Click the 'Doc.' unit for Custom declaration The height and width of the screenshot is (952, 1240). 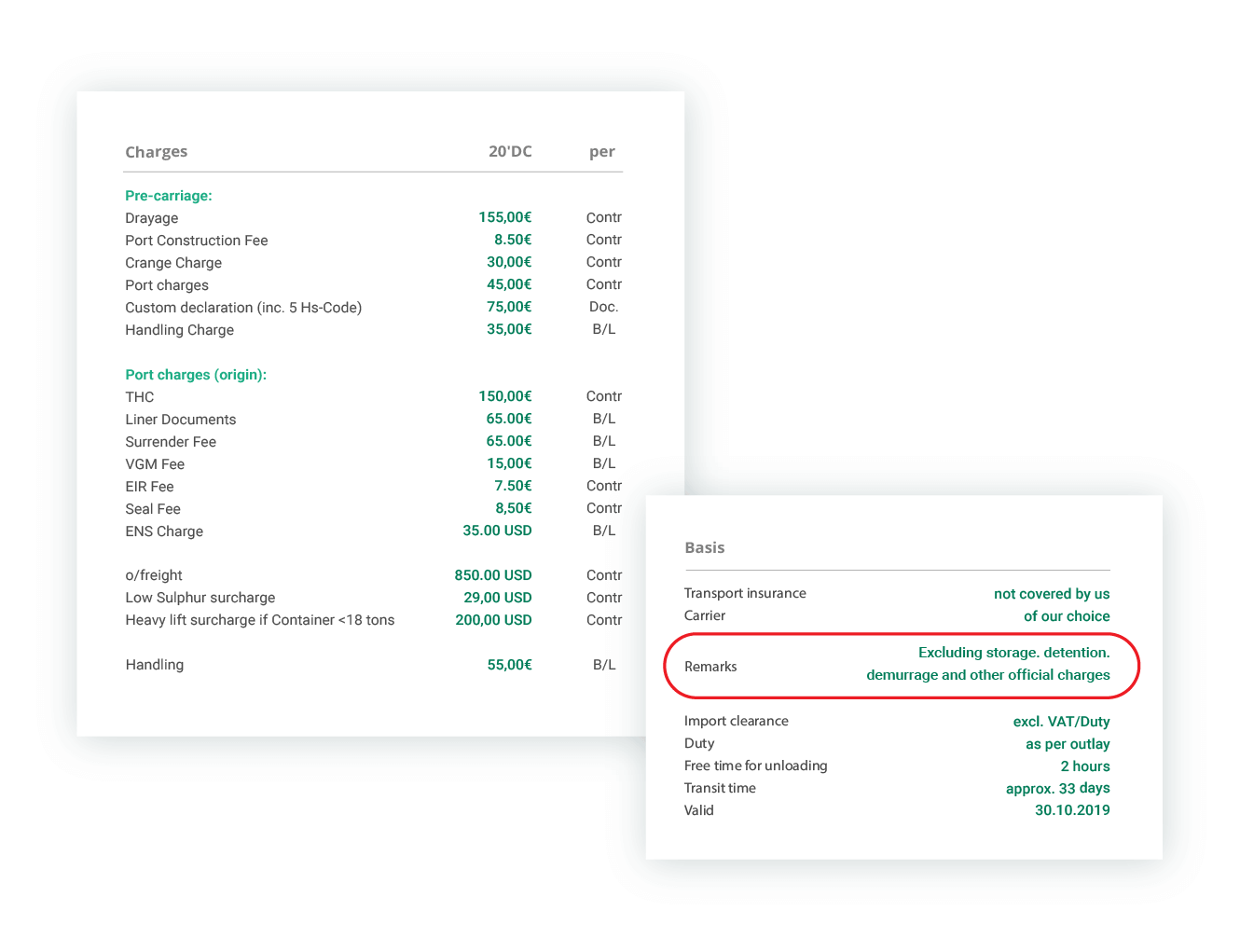[603, 307]
